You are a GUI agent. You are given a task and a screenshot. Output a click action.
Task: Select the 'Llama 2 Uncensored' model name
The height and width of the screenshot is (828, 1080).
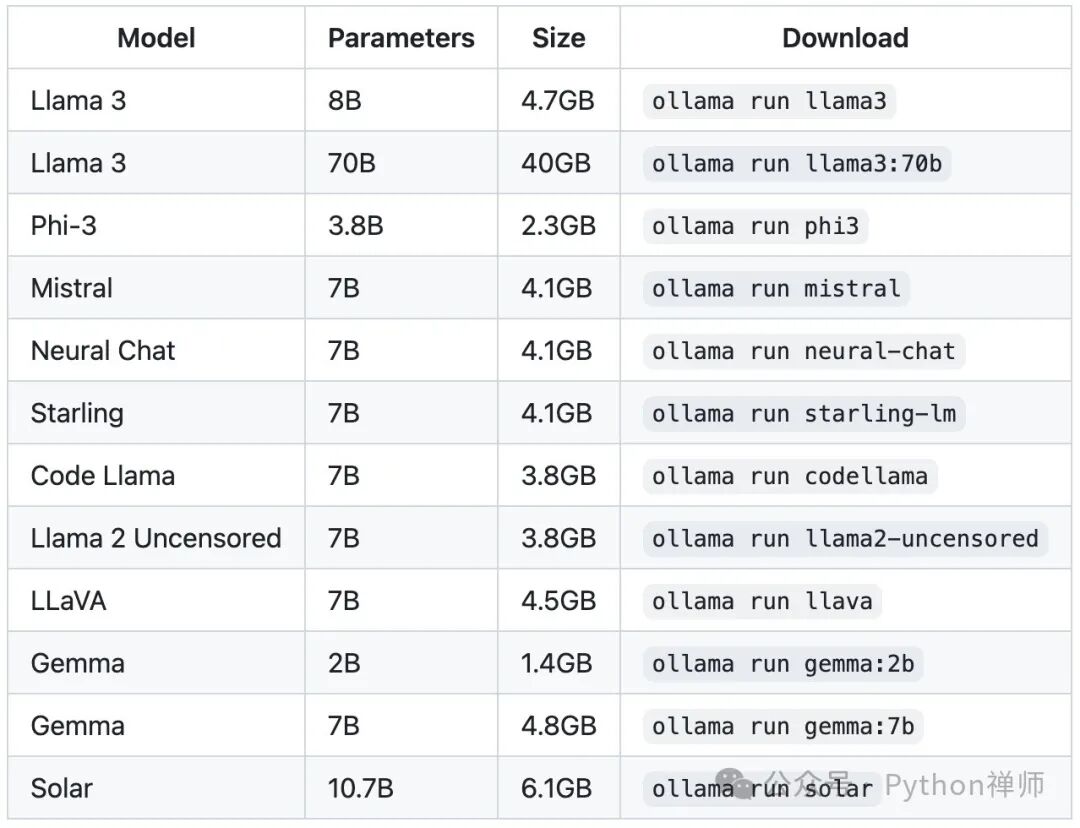pos(156,538)
